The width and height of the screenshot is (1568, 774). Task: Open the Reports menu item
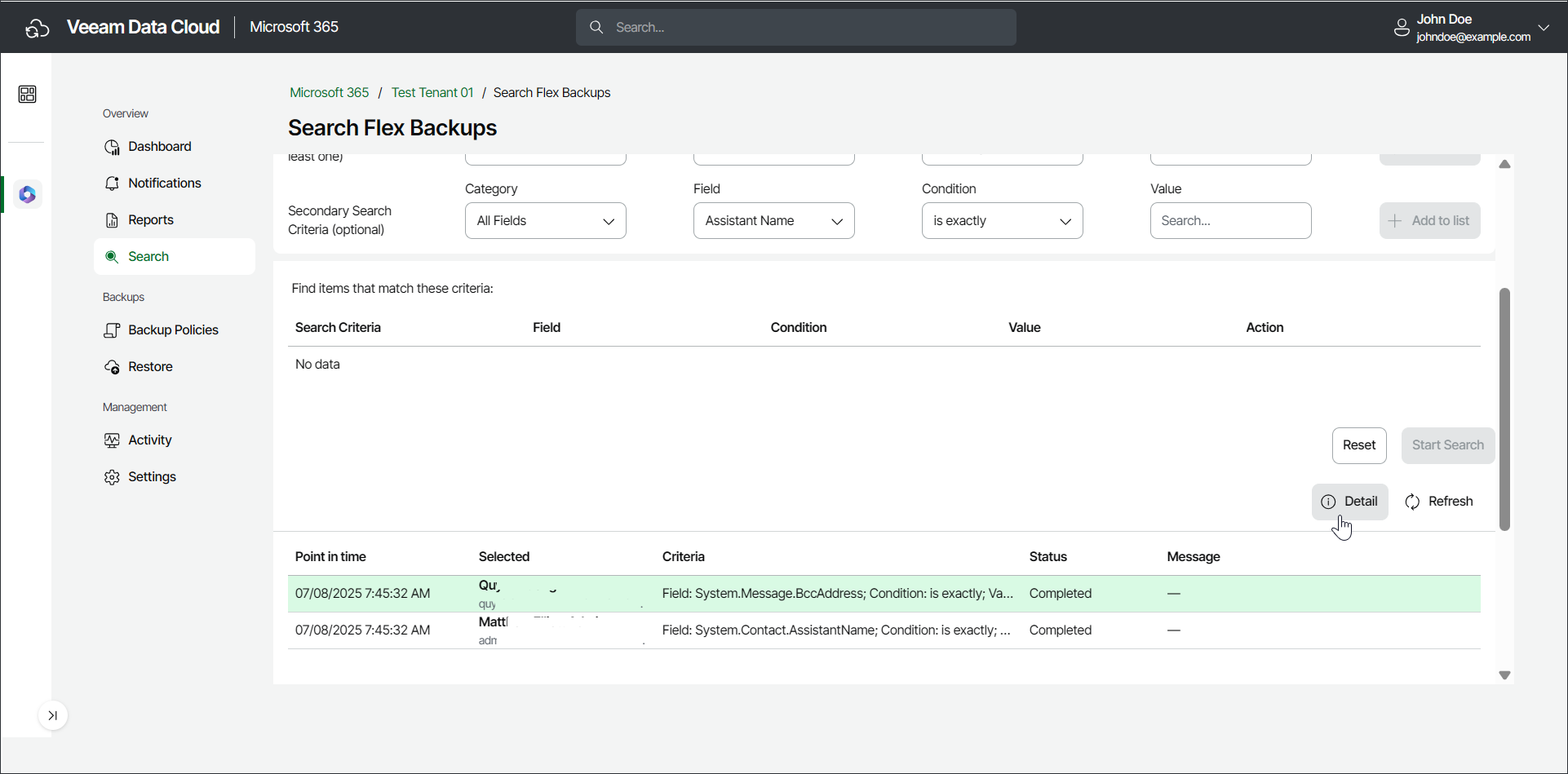click(175, 220)
